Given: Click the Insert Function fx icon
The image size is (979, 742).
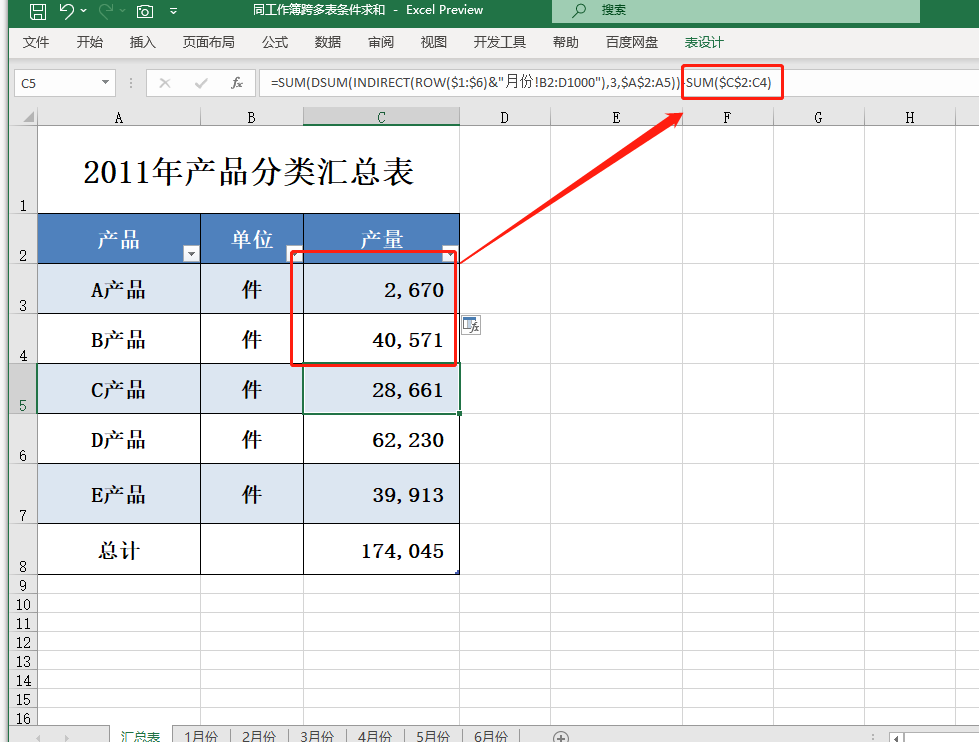Looking at the screenshot, I should tap(237, 83).
